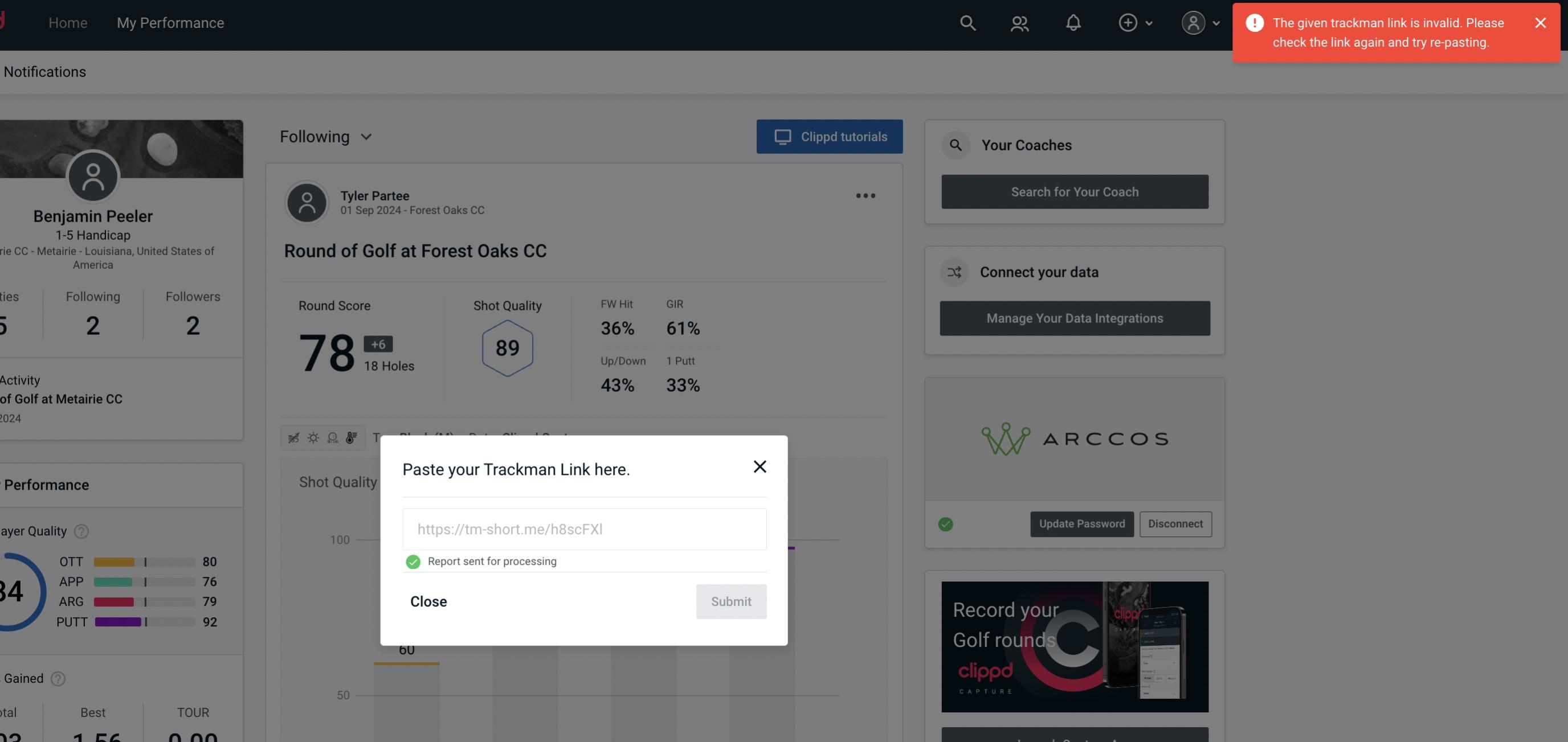Select the Home menu tab
This screenshot has width=1568, height=742.
click(x=68, y=22)
